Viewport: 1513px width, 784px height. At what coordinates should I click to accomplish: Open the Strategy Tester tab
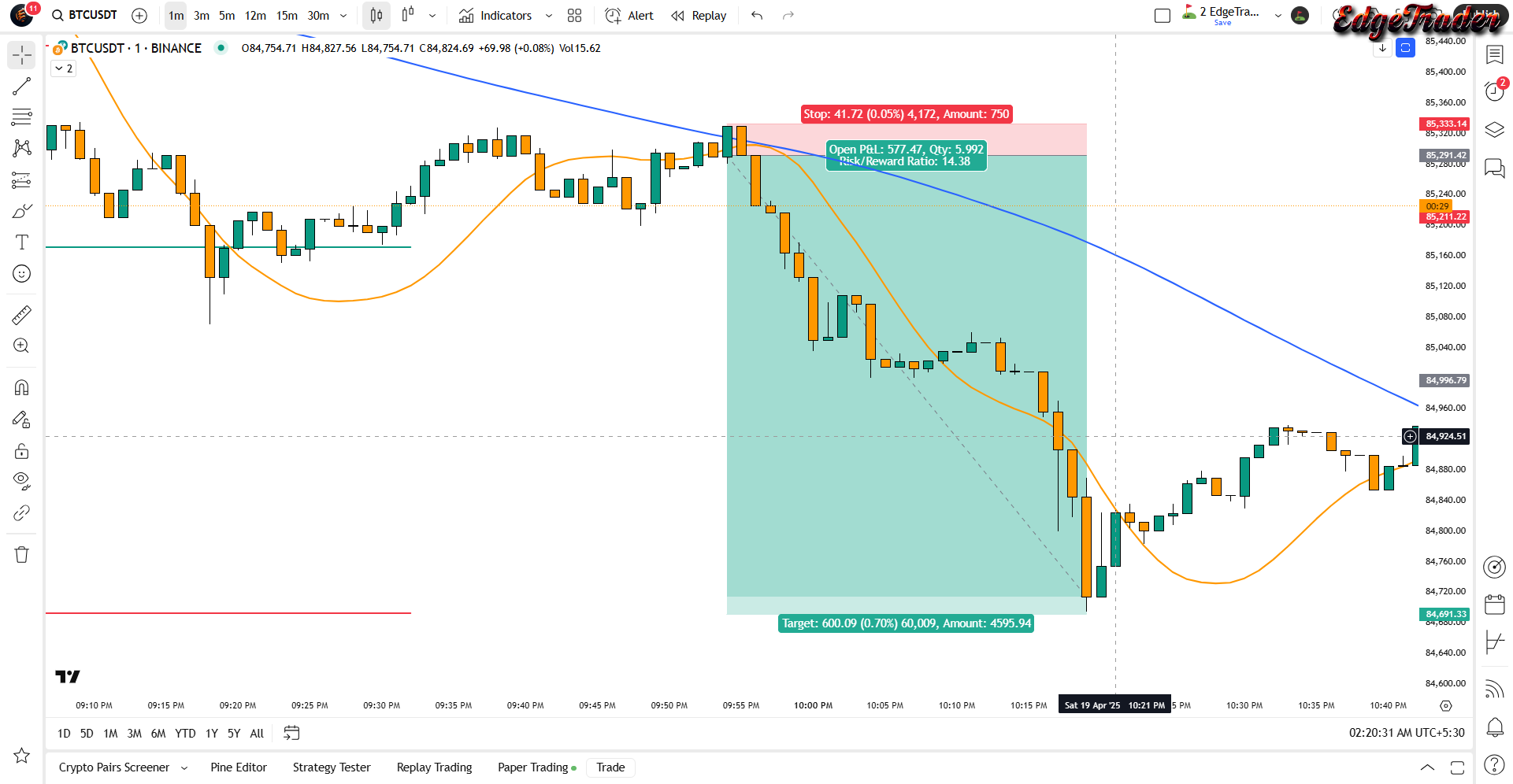pos(332,767)
